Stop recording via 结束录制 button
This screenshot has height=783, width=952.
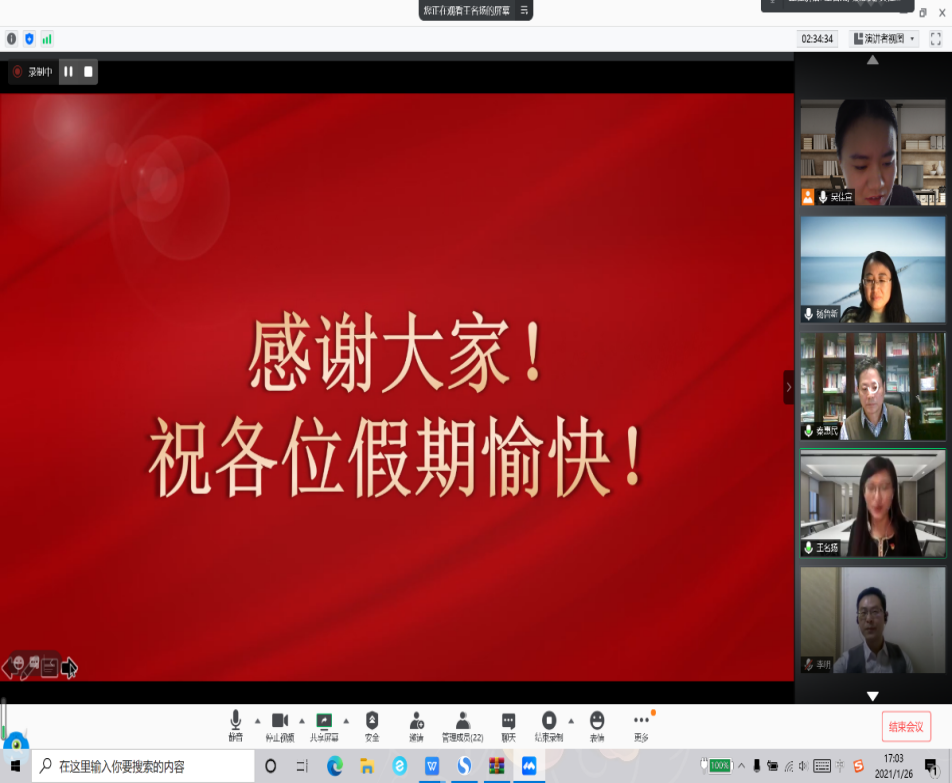tap(548, 724)
